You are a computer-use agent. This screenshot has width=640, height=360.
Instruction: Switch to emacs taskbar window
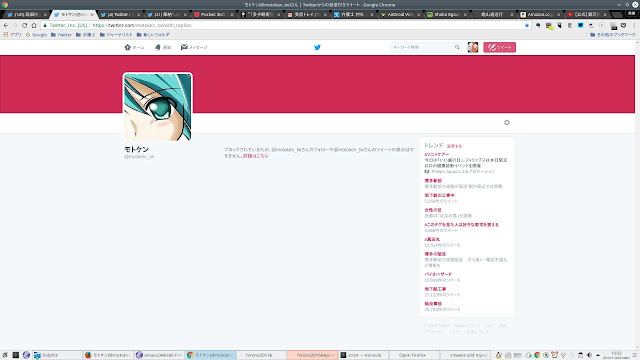[x=159, y=355]
